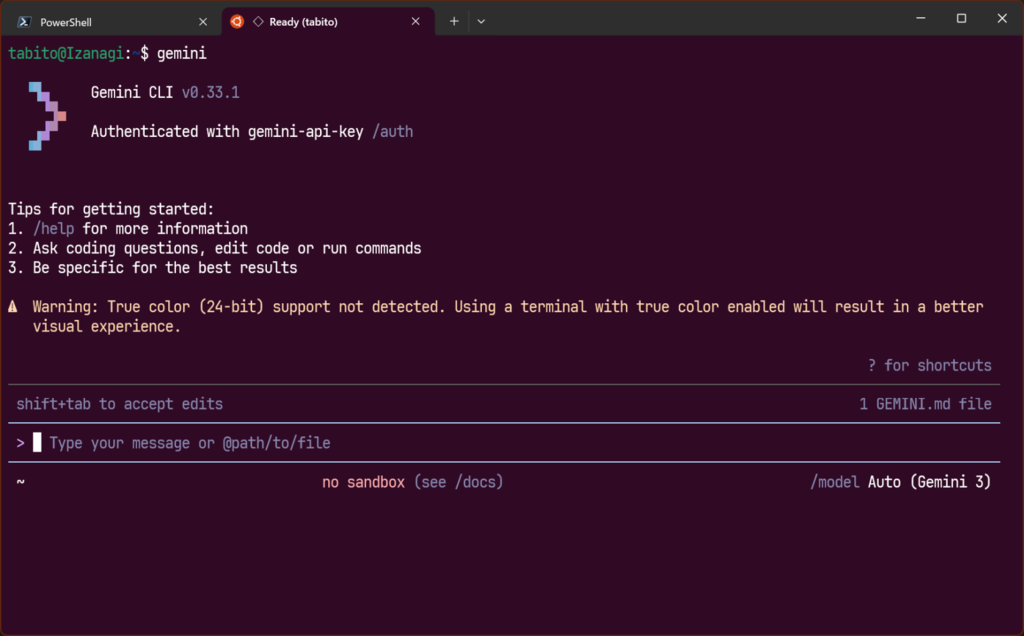
Task: Click the /auth command text
Action: [392, 131]
